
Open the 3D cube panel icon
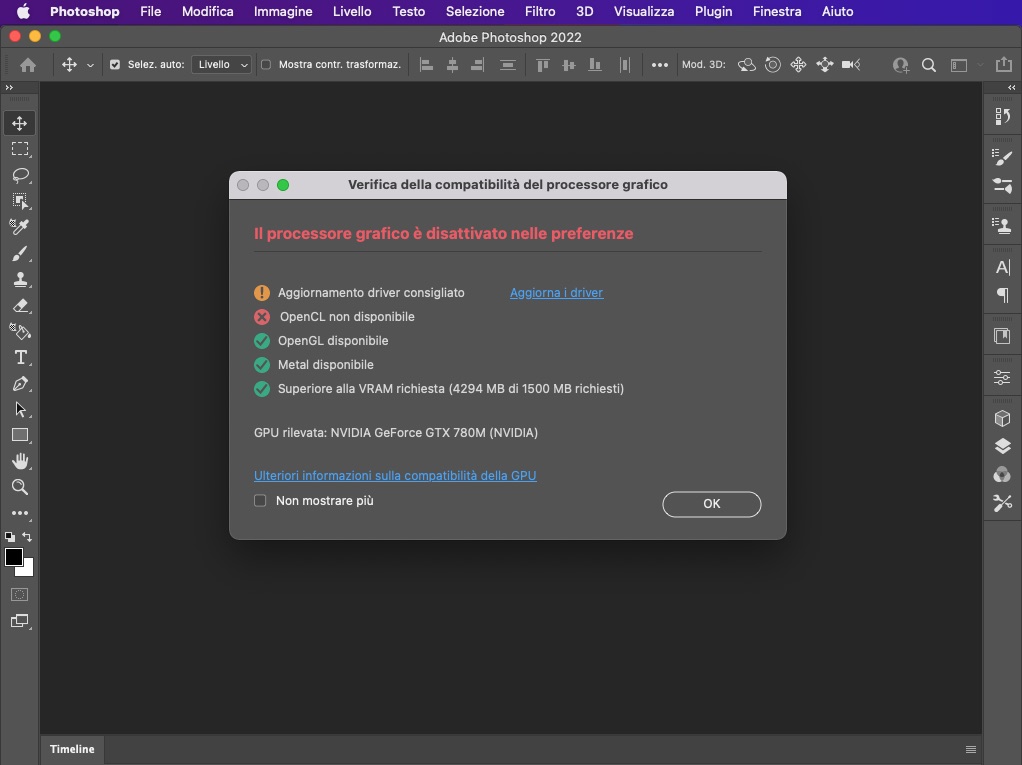pos(1002,418)
